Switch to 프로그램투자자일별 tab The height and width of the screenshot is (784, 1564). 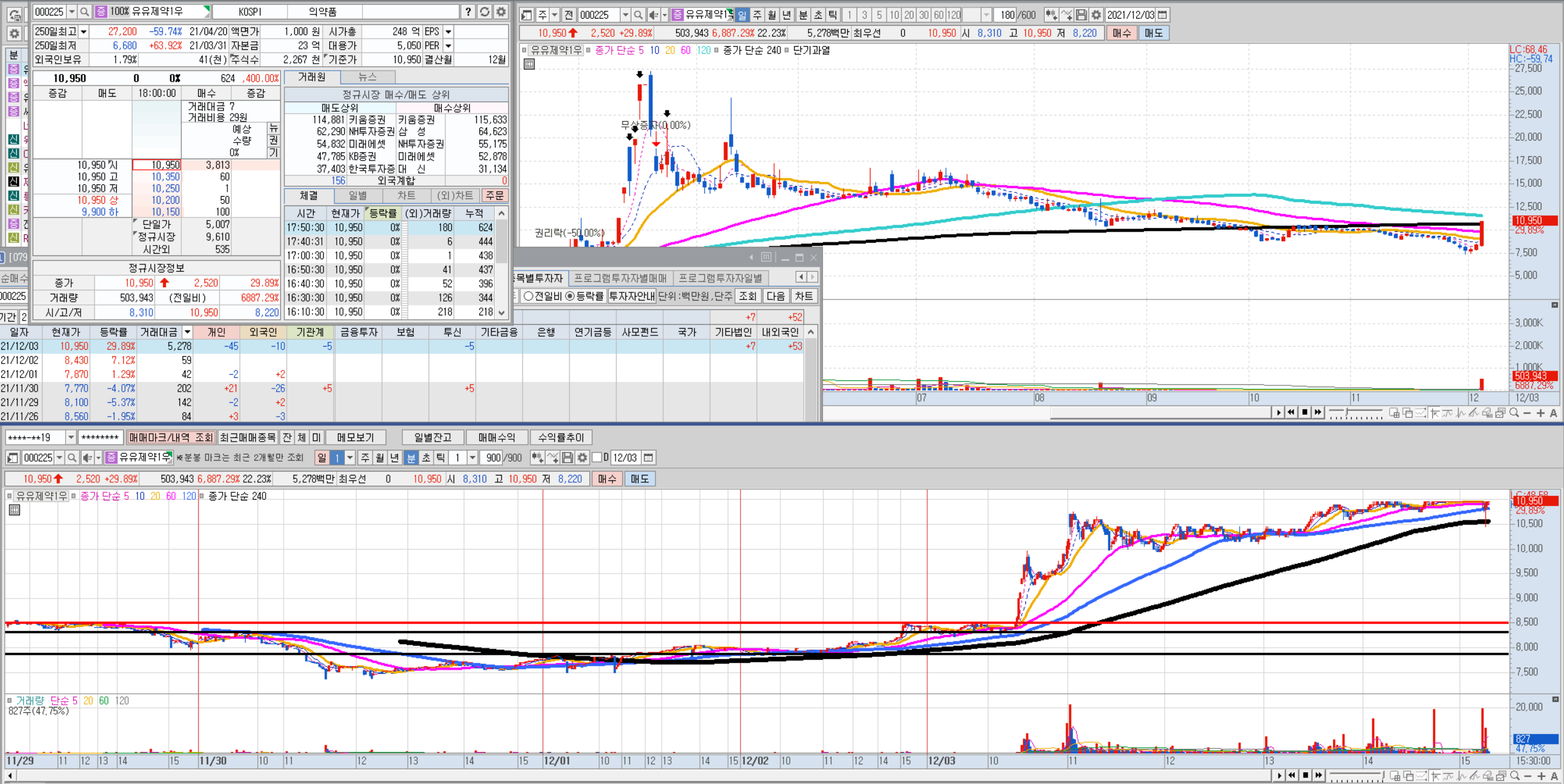click(720, 278)
